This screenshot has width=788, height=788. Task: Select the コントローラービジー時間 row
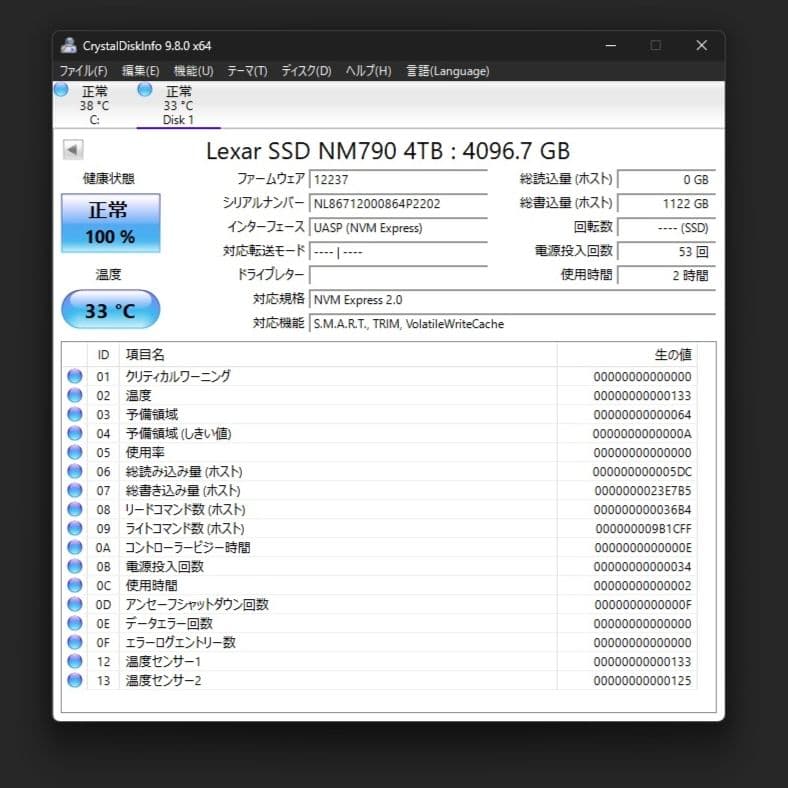[379, 547]
